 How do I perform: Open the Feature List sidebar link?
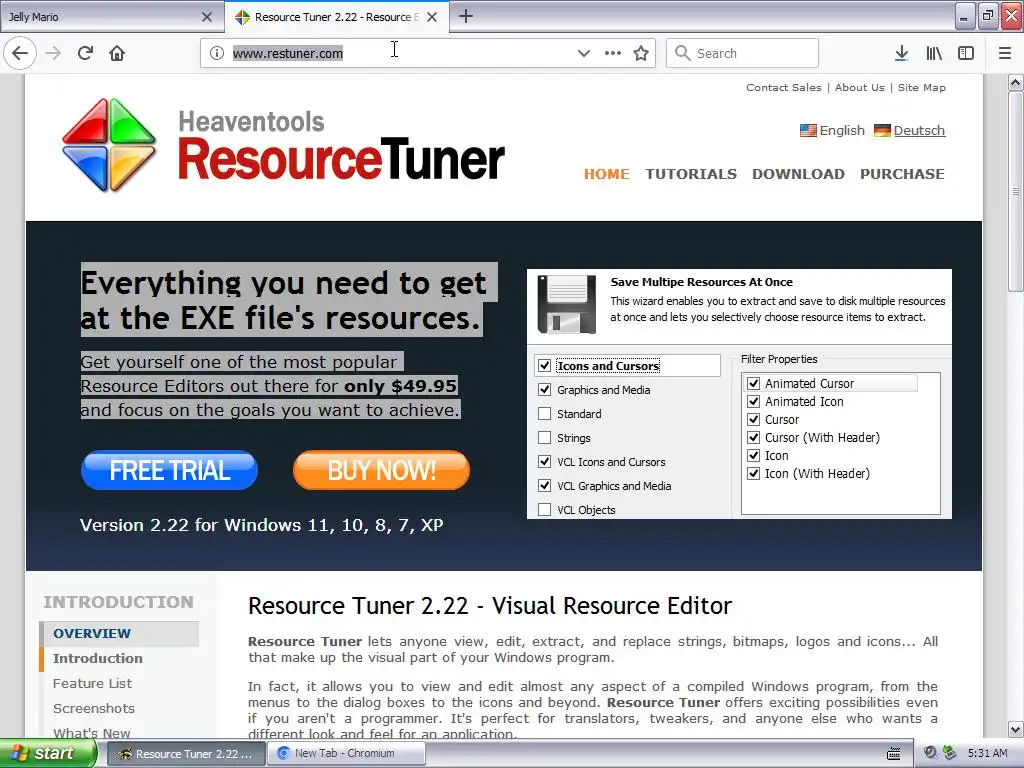coord(92,683)
